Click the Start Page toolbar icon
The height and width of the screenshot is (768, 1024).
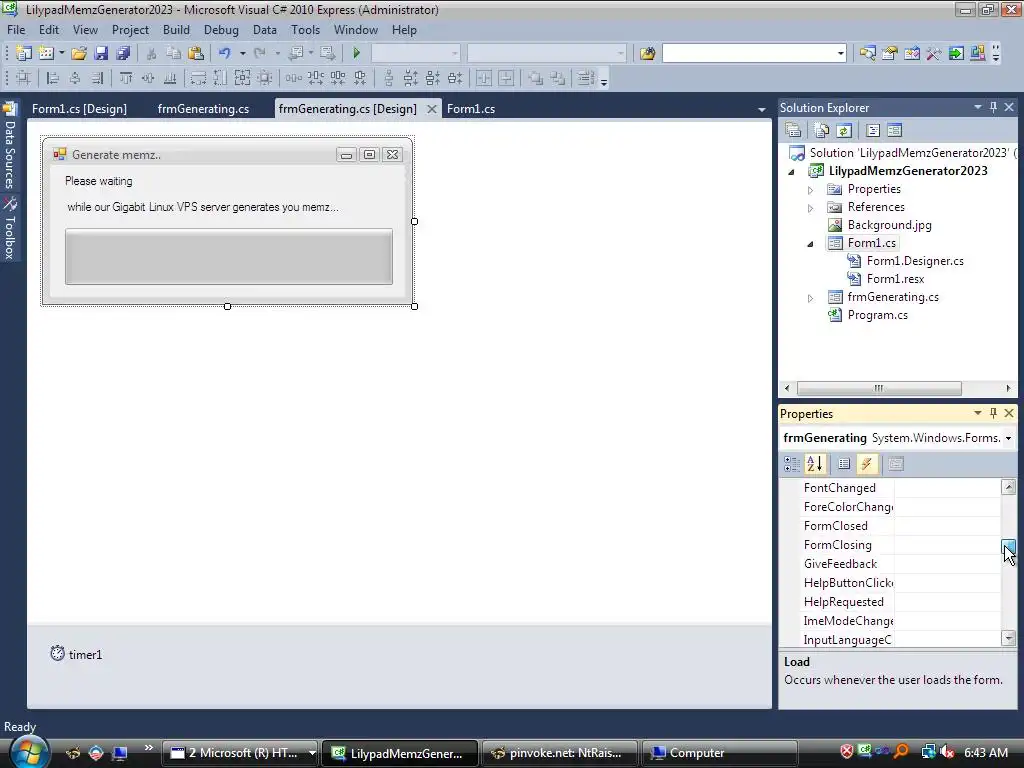pyautogui.click(x=956, y=53)
